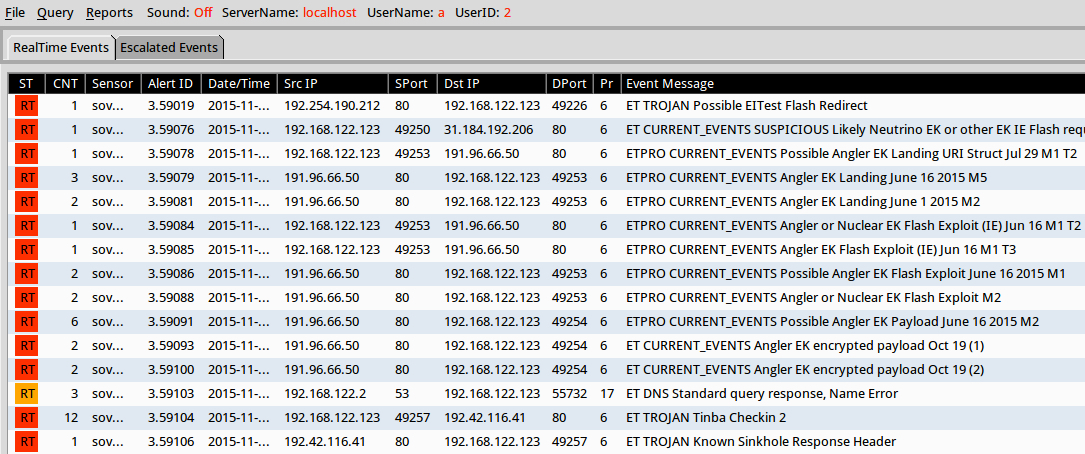
Task: Click RT badge for alert 3.59088
Action: (x=27, y=297)
